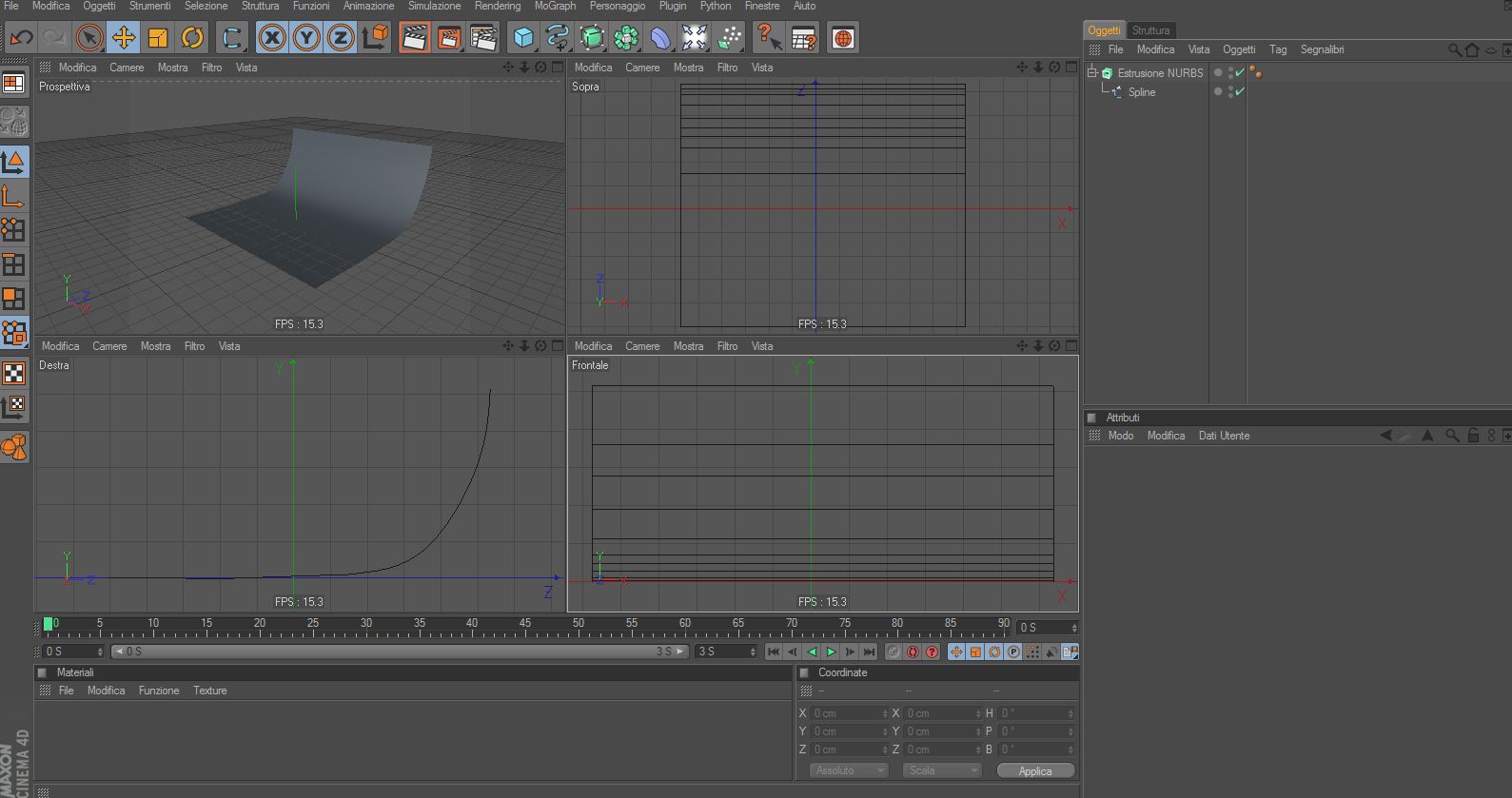
Task: Click the deformer bend object icon
Action: [x=660, y=38]
